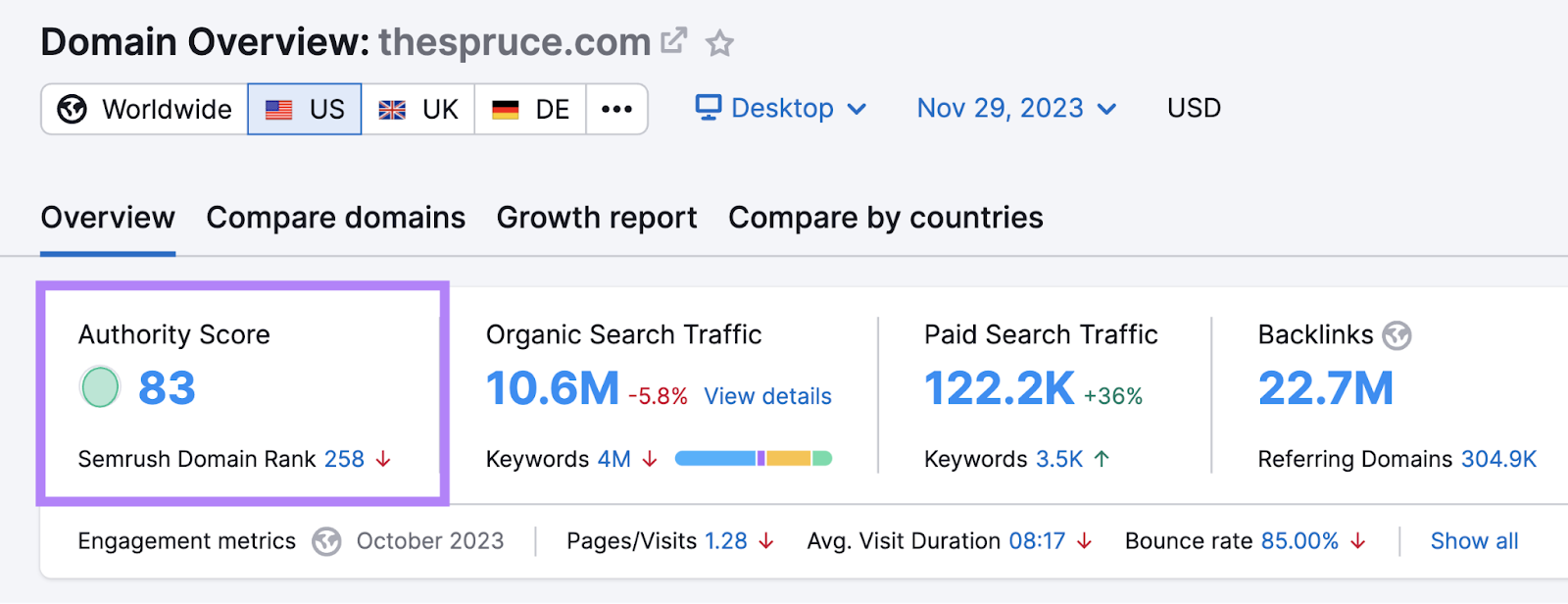Viewport: 1568px width, 604px height.
Task: Open Paid Search Traffic 122.2K
Action: point(1000,388)
